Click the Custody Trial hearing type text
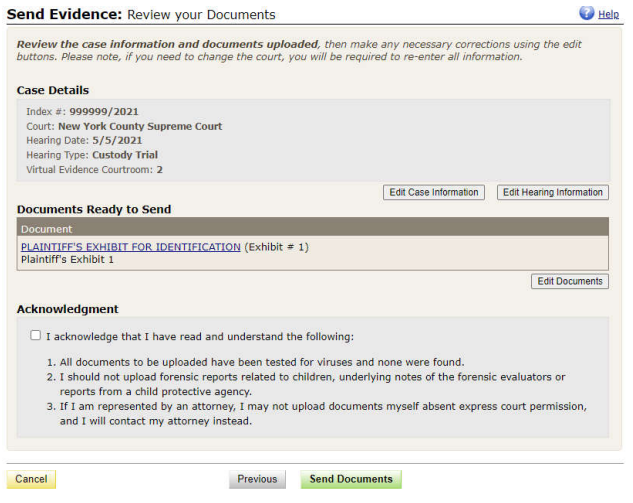This screenshot has height=503, width=633. [125, 155]
